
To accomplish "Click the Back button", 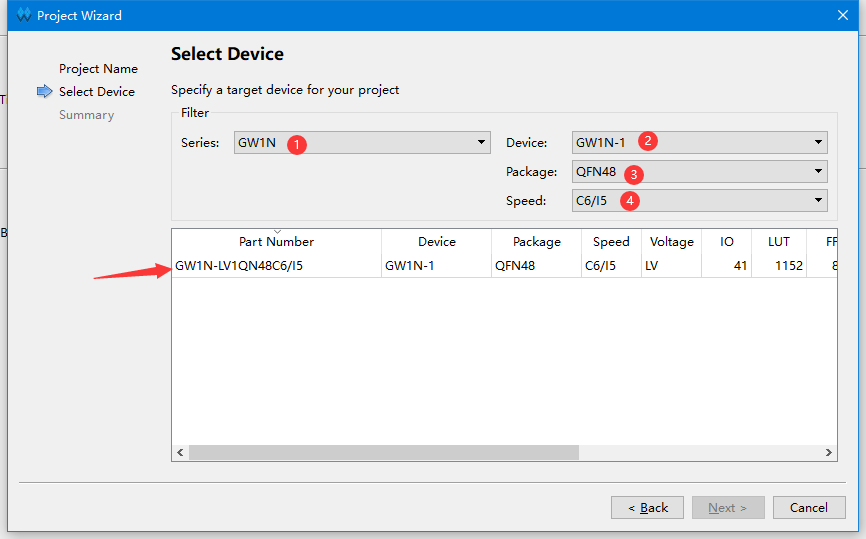I will pyautogui.click(x=647, y=508).
